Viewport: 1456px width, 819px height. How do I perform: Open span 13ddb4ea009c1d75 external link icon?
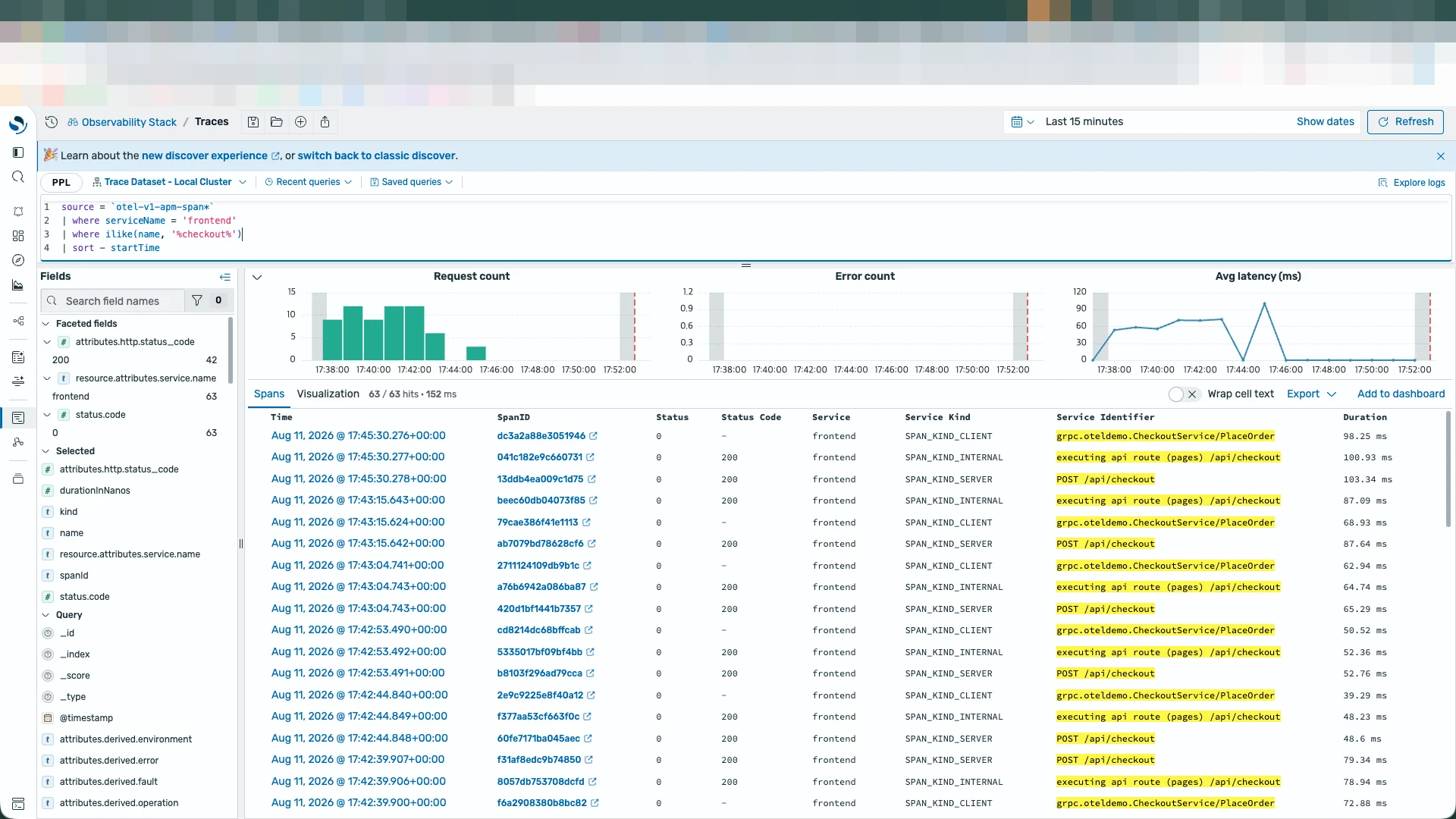coord(592,479)
